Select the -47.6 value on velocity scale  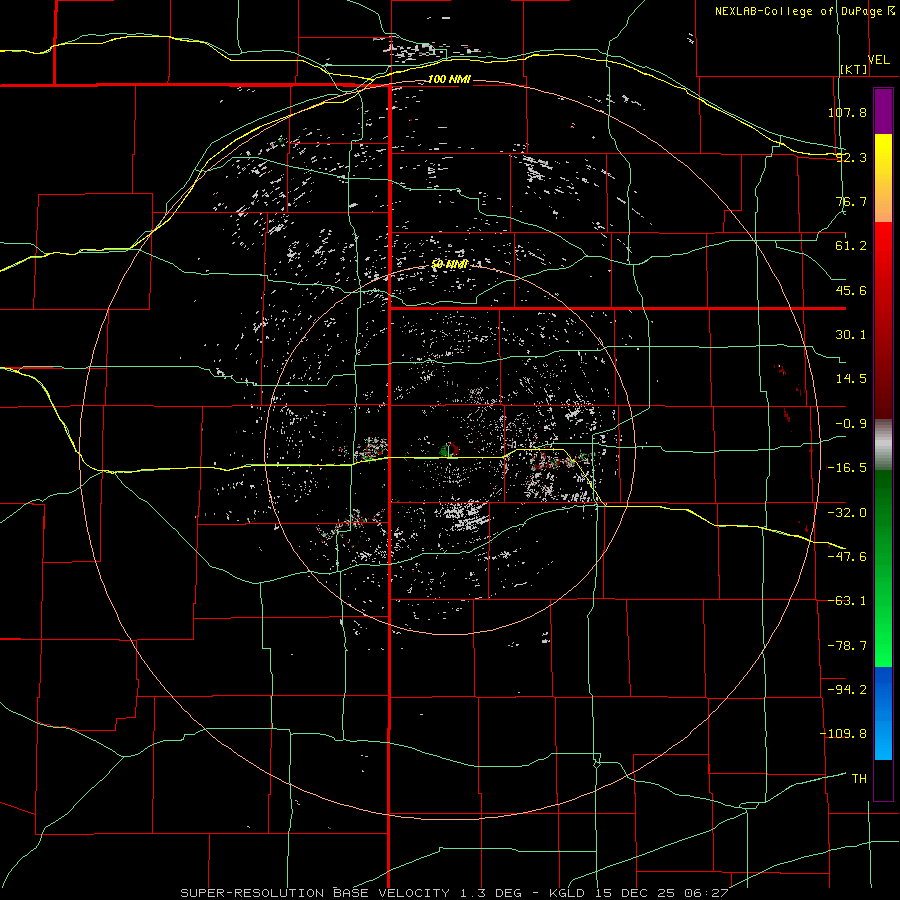pyautogui.click(x=847, y=557)
